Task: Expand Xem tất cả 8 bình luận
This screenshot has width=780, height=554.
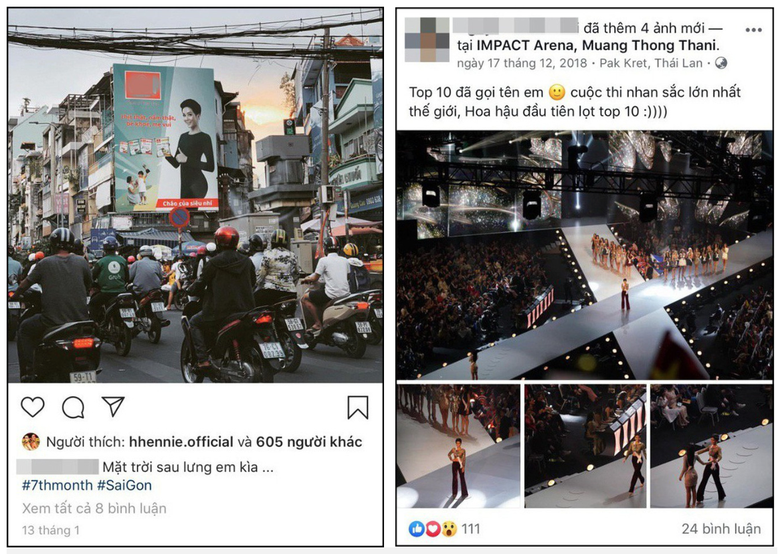Action: [x=94, y=508]
